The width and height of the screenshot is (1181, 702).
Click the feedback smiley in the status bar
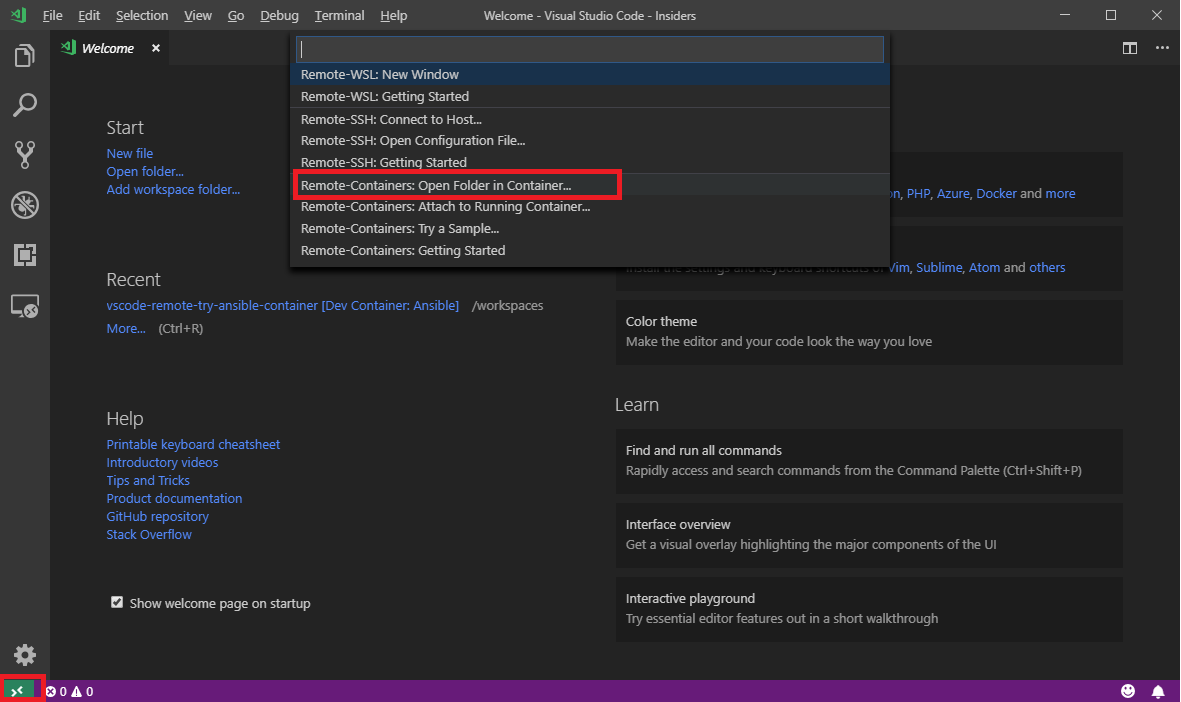[x=1128, y=691]
